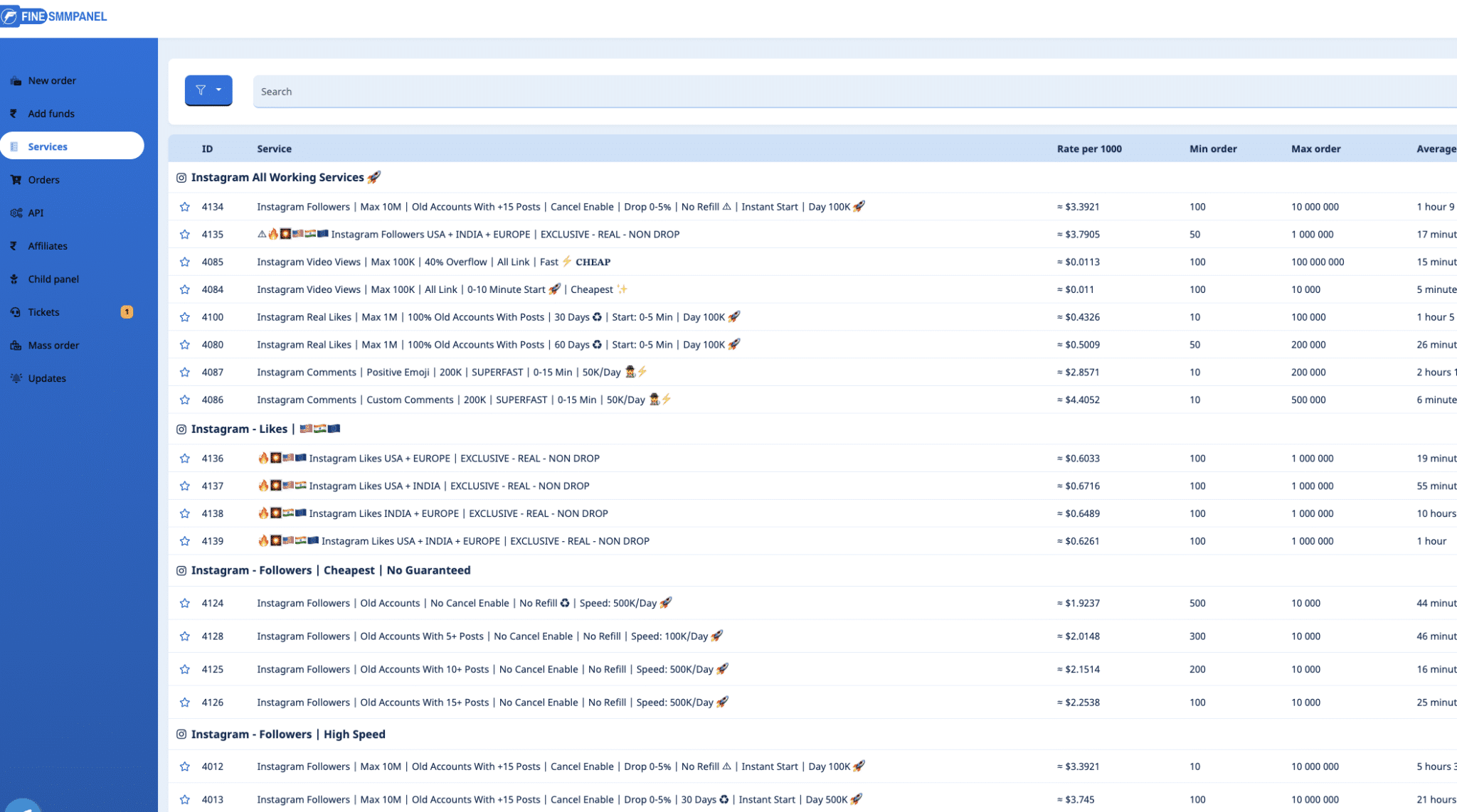Screen dimensions: 1457x812
Task: Click the Child panel sidebar icon
Action: coord(14,279)
